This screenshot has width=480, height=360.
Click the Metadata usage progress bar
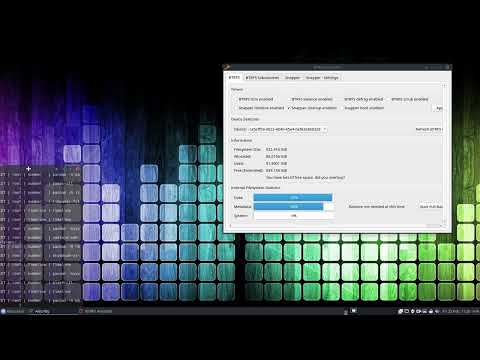click(x=293, y=207)
